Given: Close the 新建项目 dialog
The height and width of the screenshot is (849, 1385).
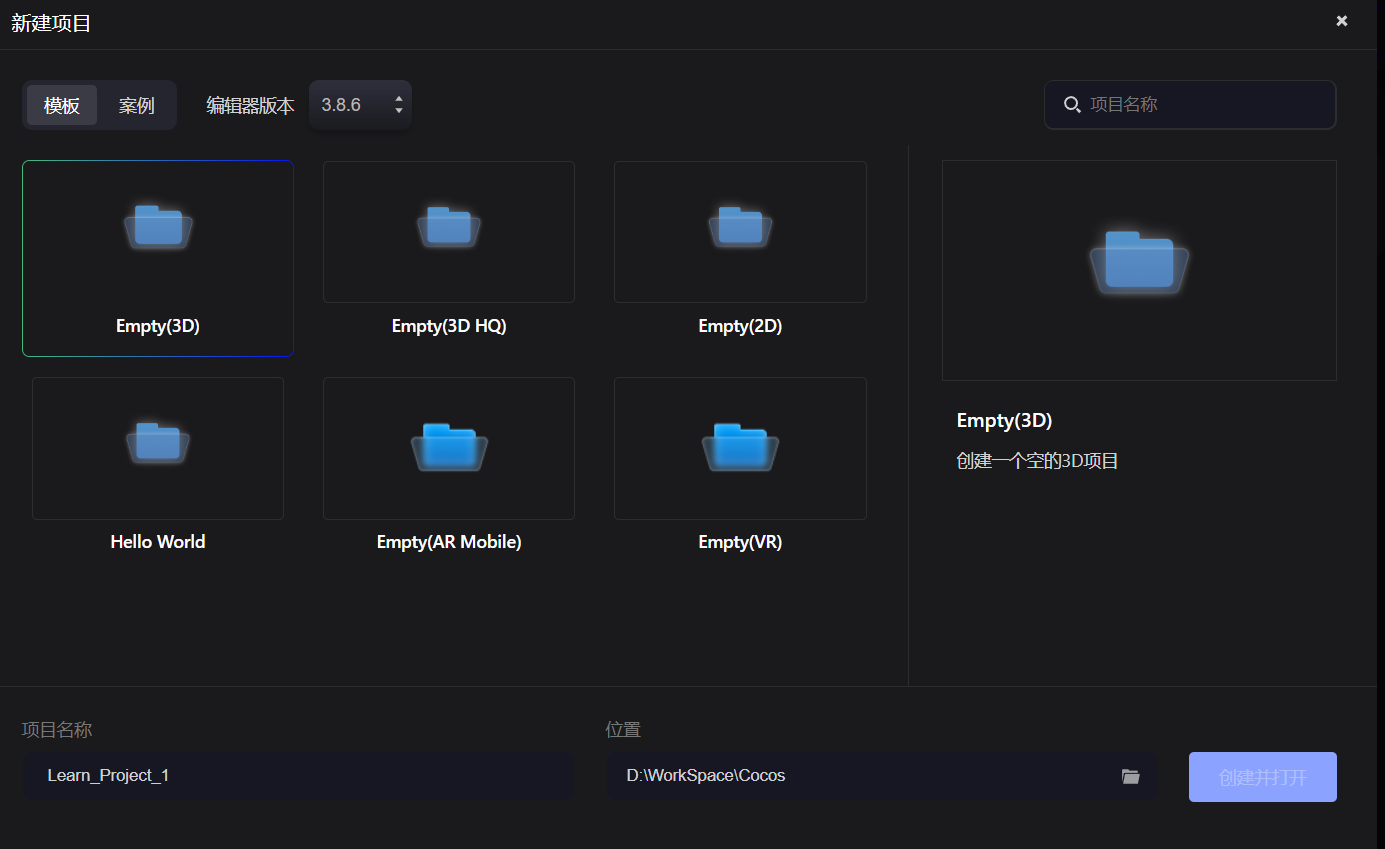Looking at the screenshot, I should [1342, 21].
